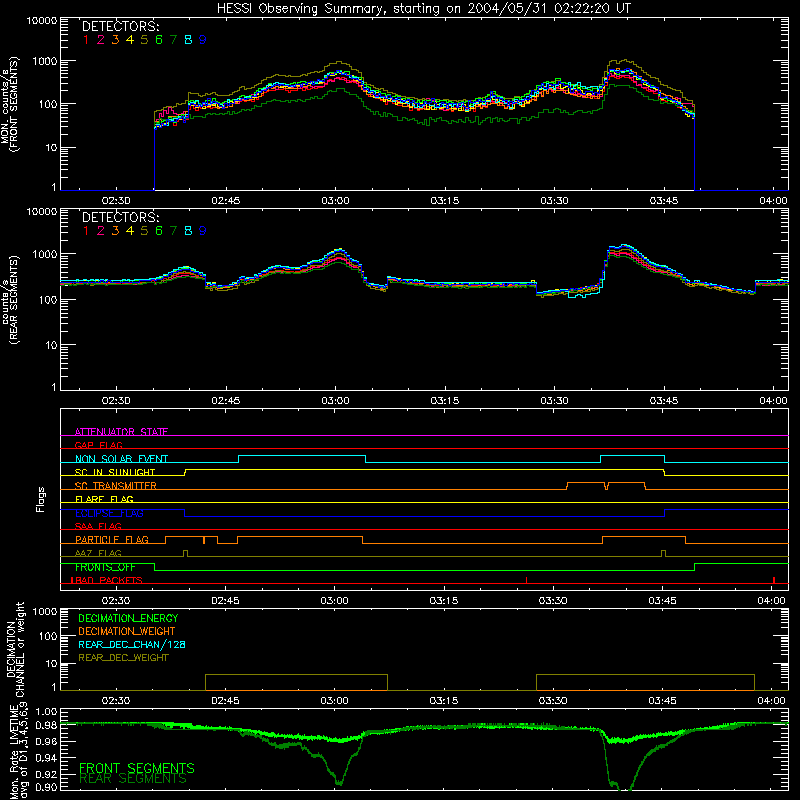Click the FLARE_FLAG label
This screenshot has height=800, width=800.
point(104,499)
